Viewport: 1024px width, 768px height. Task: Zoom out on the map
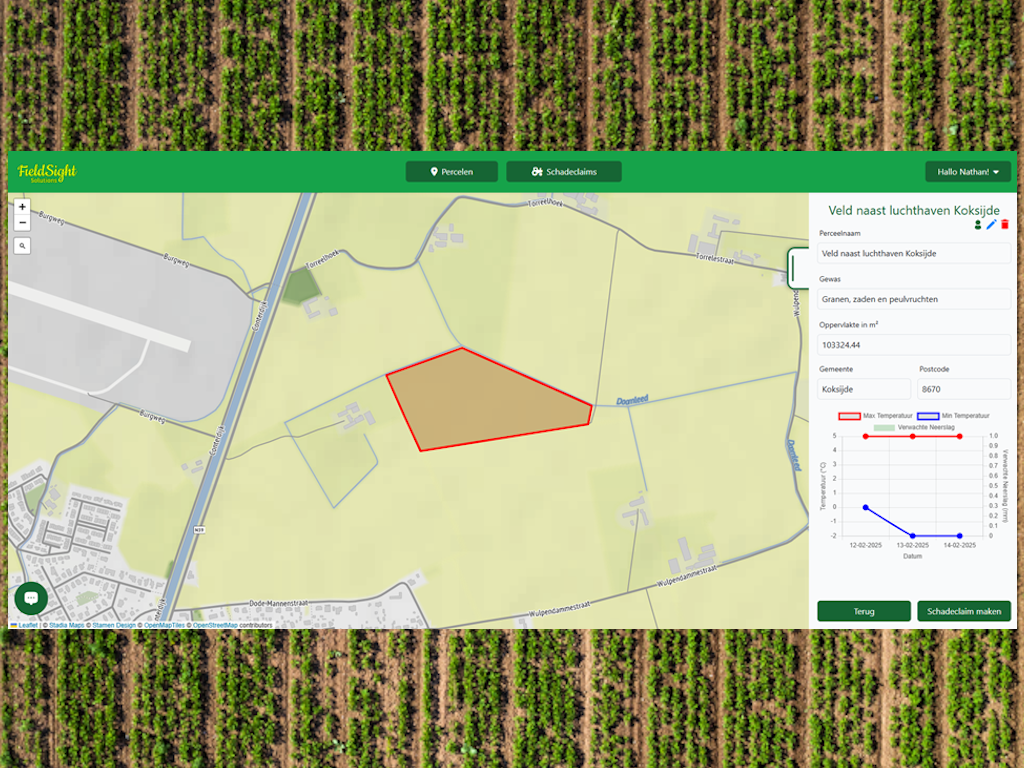tap(22, 223)
